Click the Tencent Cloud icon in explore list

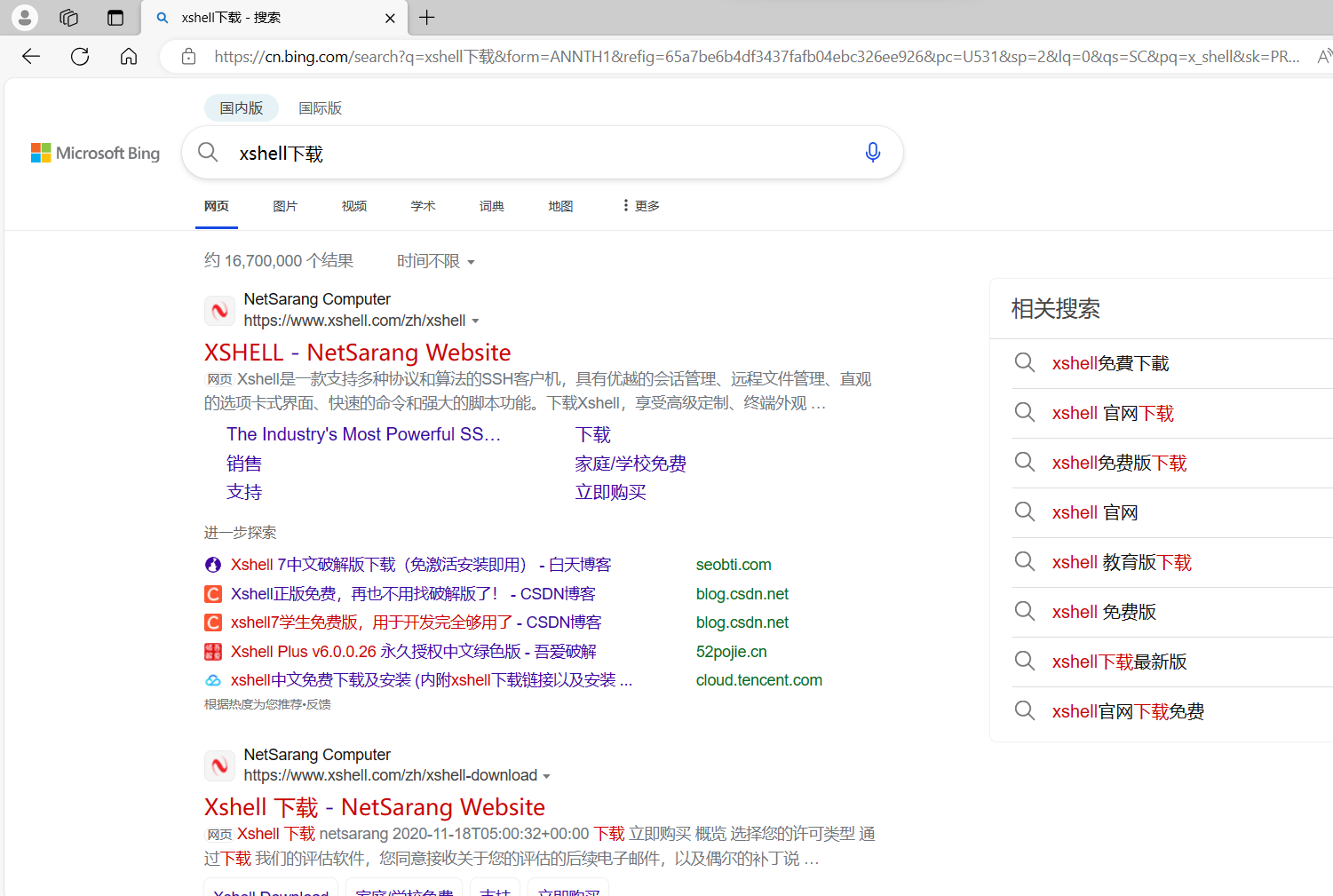(x=213, y=679)
